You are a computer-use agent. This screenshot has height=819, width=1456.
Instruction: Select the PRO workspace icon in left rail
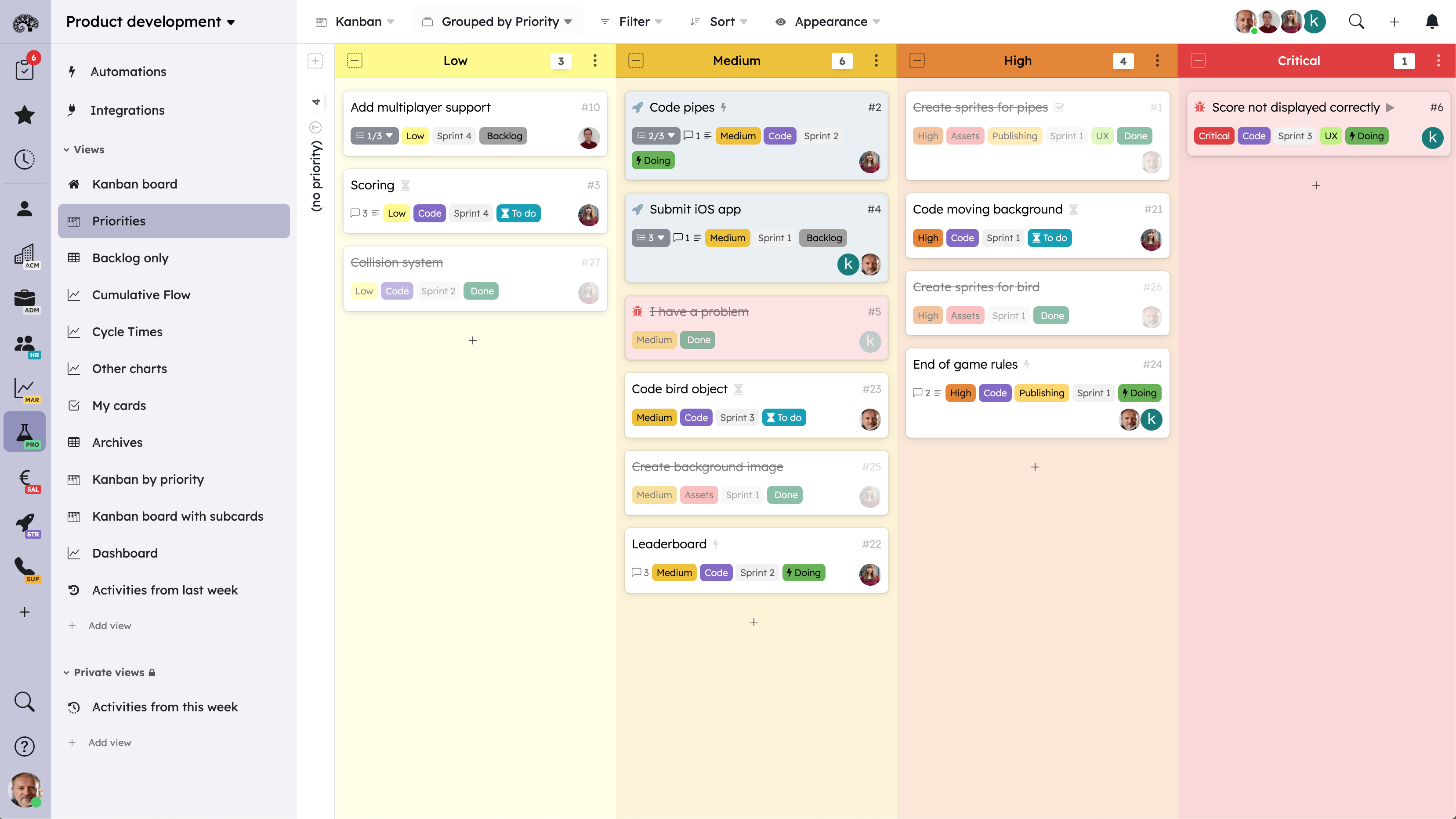click(x=25, y=431)
